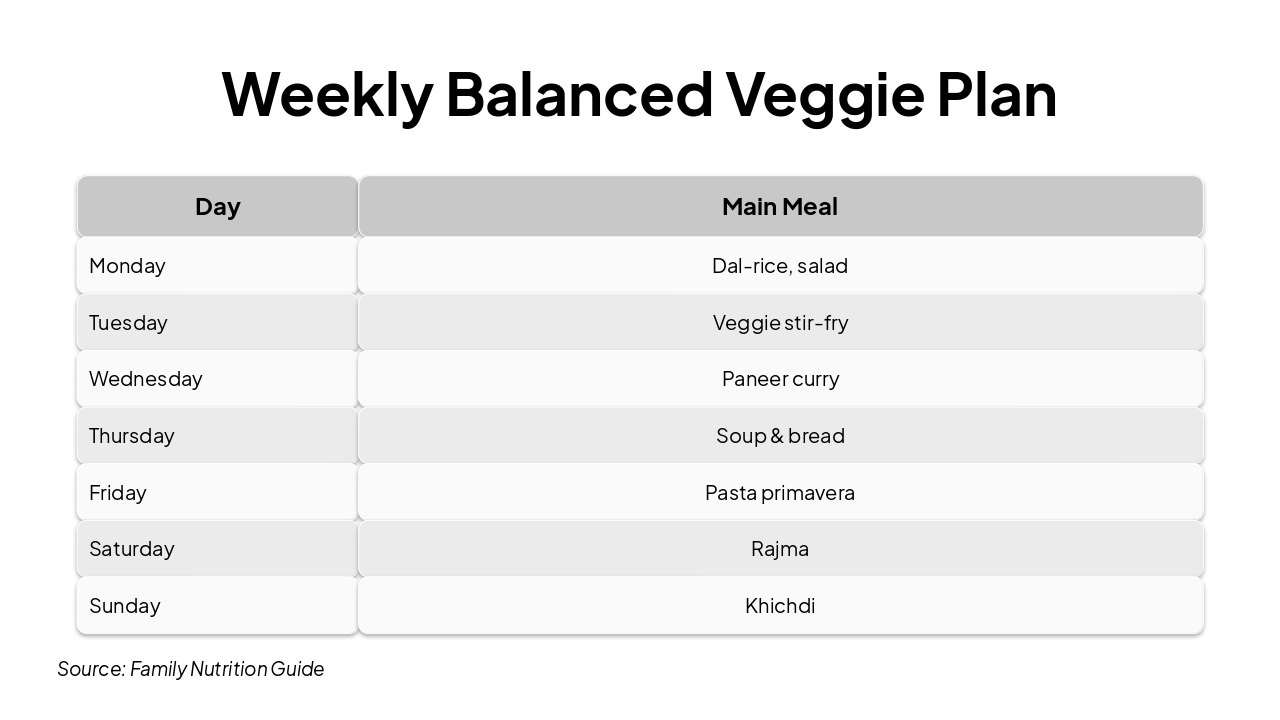Select the "Pasta primavera" meal cell
The height and width of the screenshot is (720, 1280).
(780, 493)
